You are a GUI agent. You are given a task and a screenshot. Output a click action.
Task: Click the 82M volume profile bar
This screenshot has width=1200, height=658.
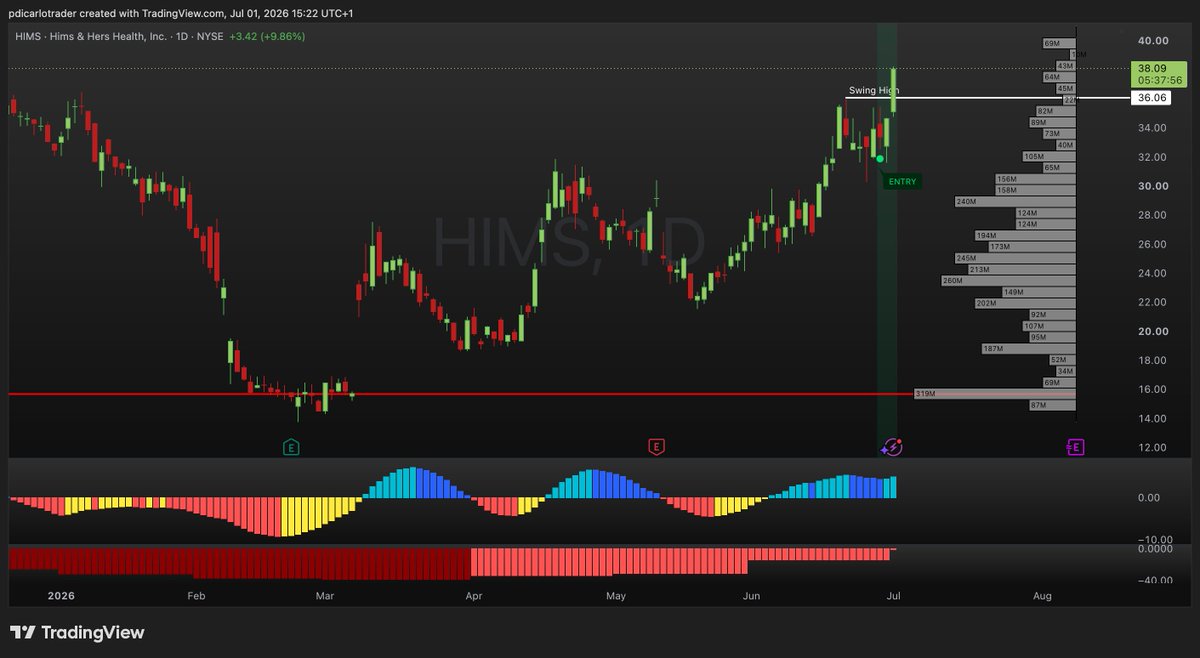1055,111
